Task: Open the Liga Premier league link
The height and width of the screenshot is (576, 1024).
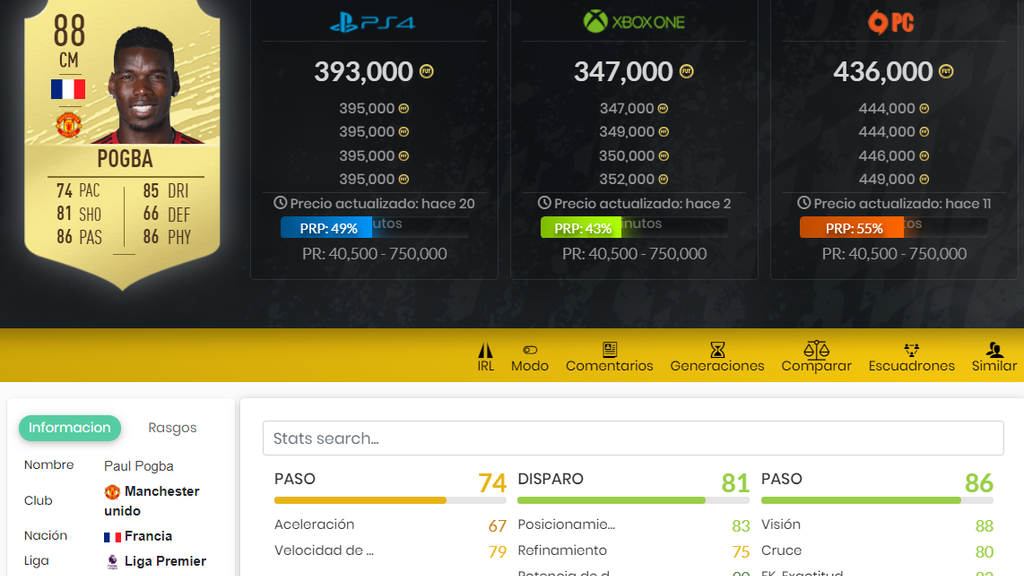Action: click(x=165, y=561)
